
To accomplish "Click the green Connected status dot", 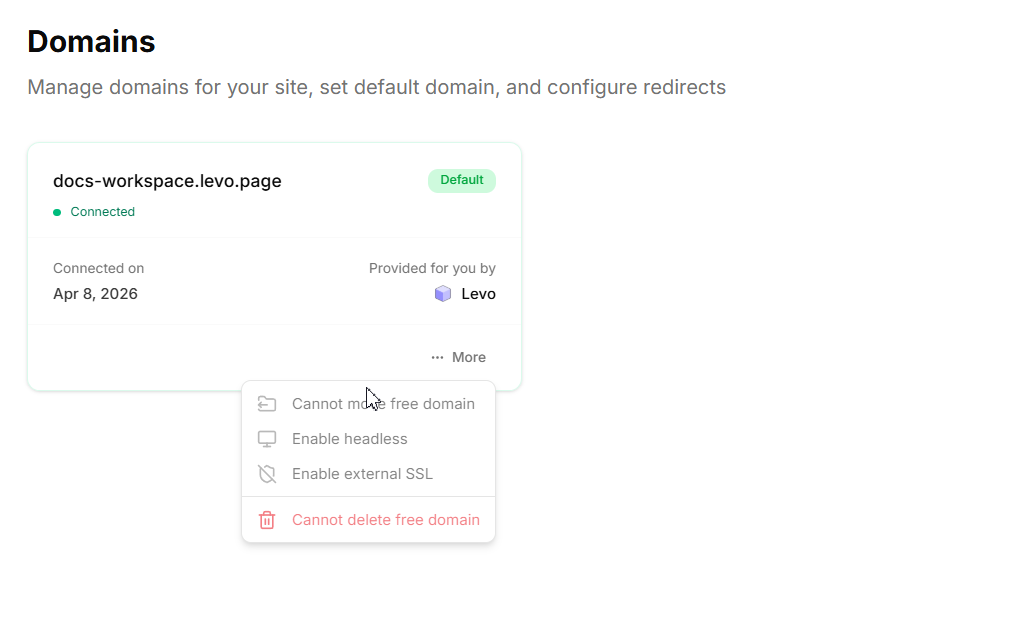I will point(57,212).
